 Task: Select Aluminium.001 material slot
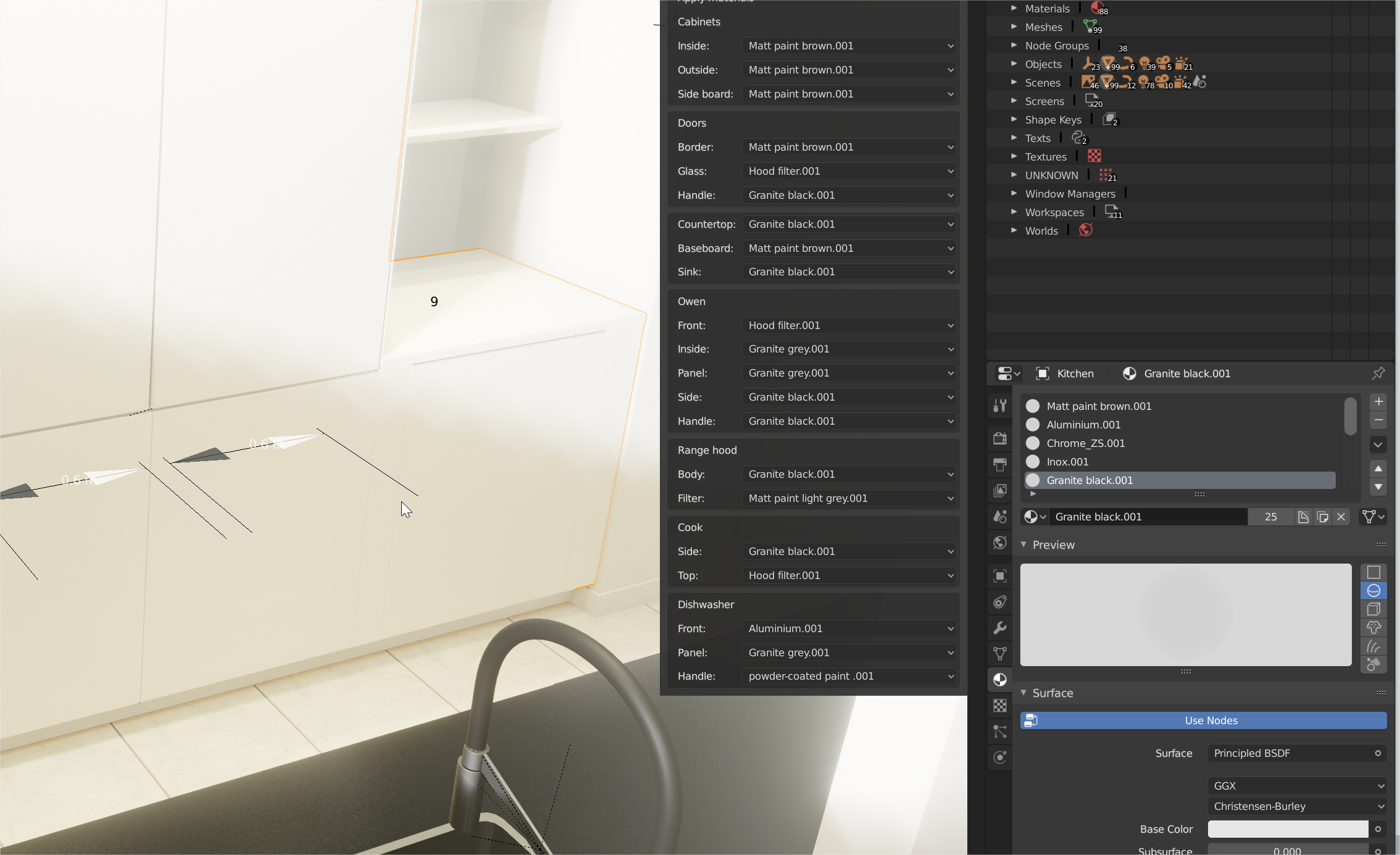point(1180,425)
